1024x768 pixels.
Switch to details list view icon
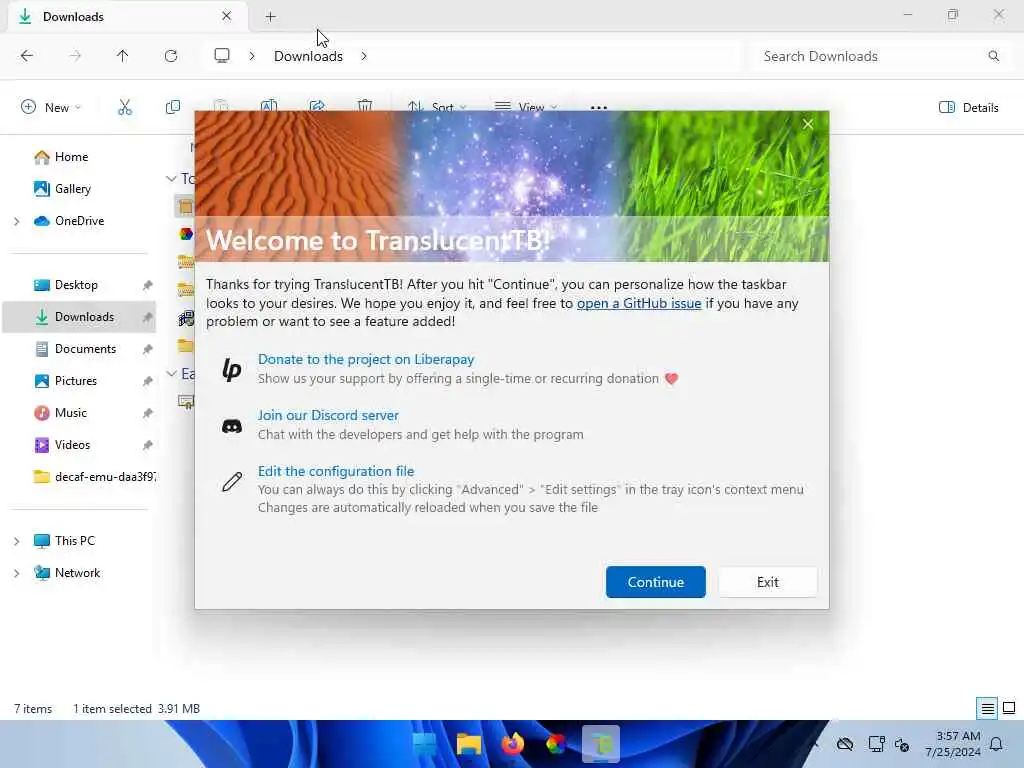tap(987, 708)
